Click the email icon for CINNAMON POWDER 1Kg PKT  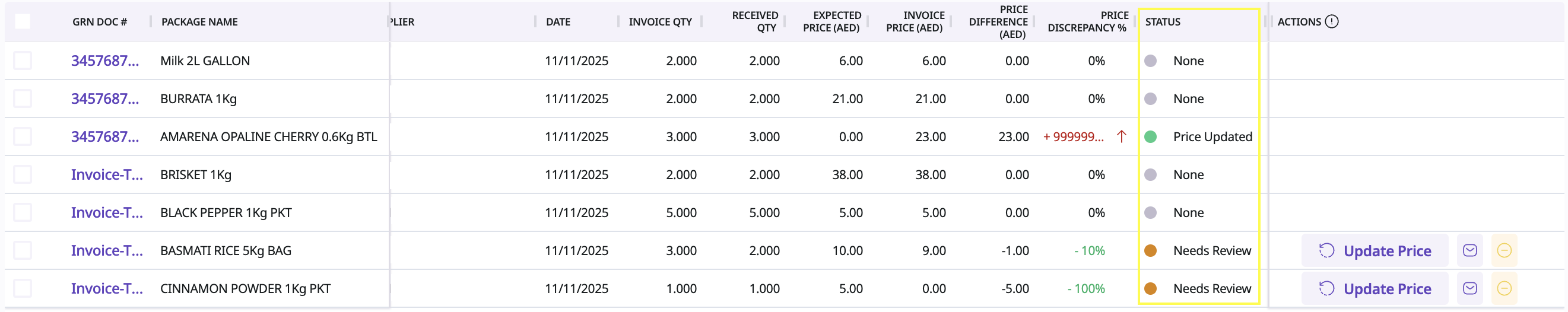pyautogui.click(x=1470, y=288)
